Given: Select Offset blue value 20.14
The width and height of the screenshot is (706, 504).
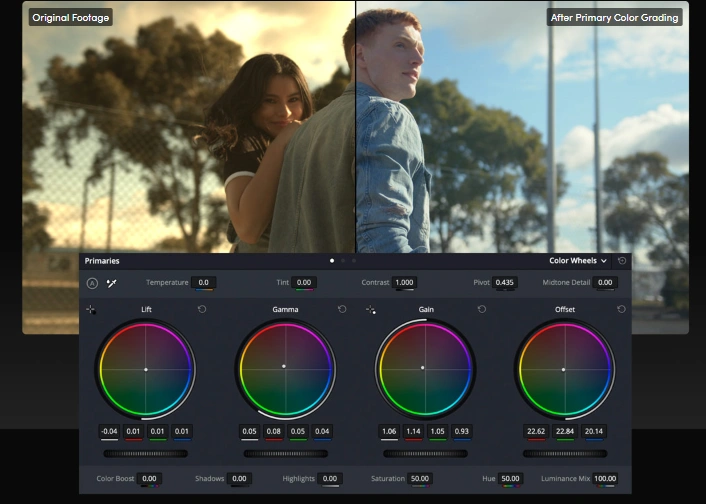Looking at the screenshot, I should coord(594,431).
